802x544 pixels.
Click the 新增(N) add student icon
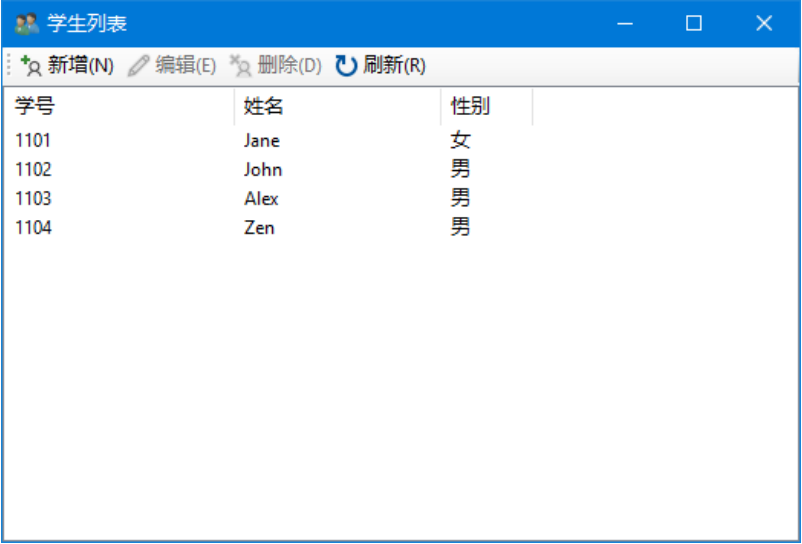click(x=31, y=66)
